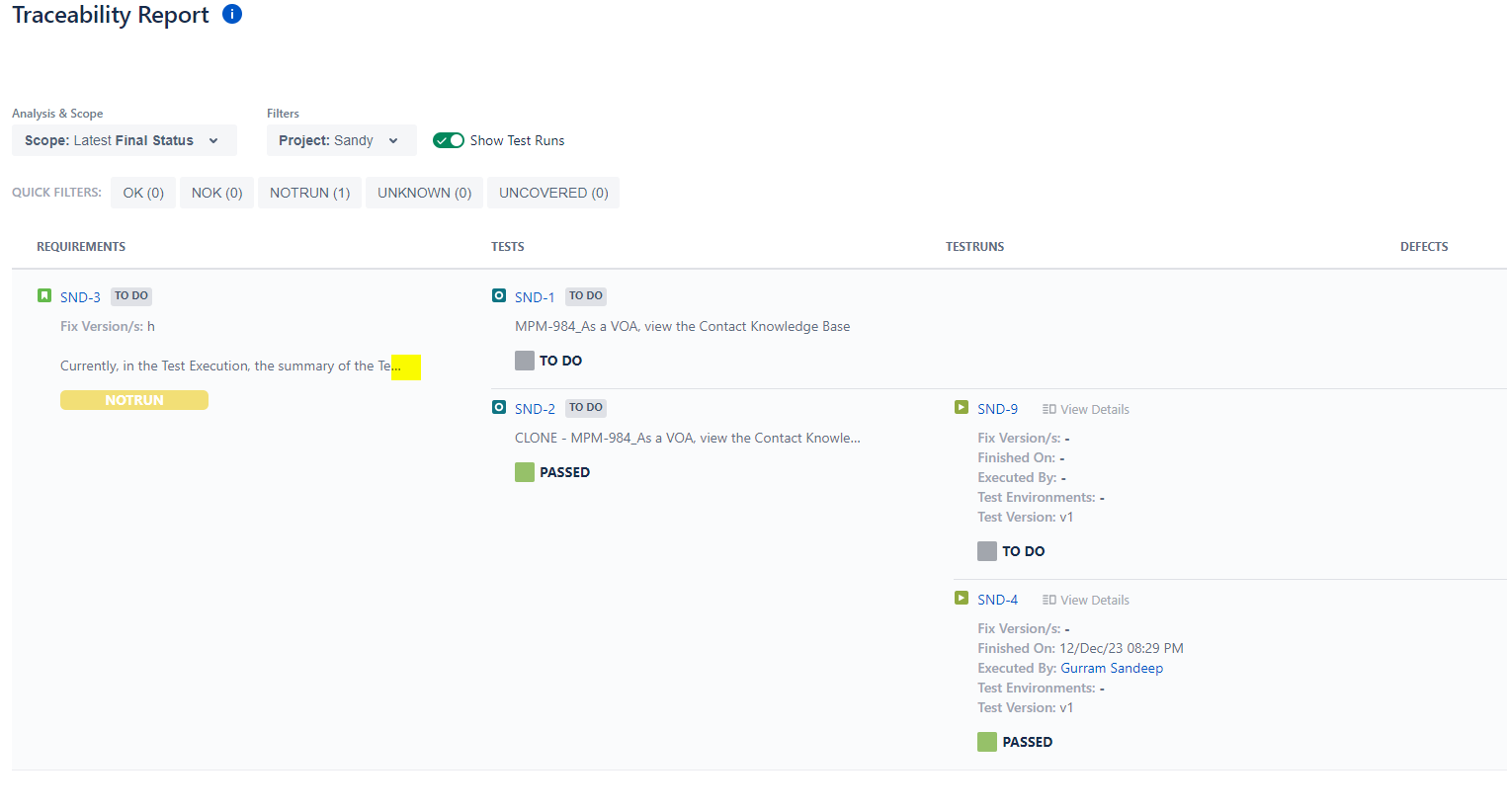Select the UNKNOWN (0) quick filter

pos(424,193)
